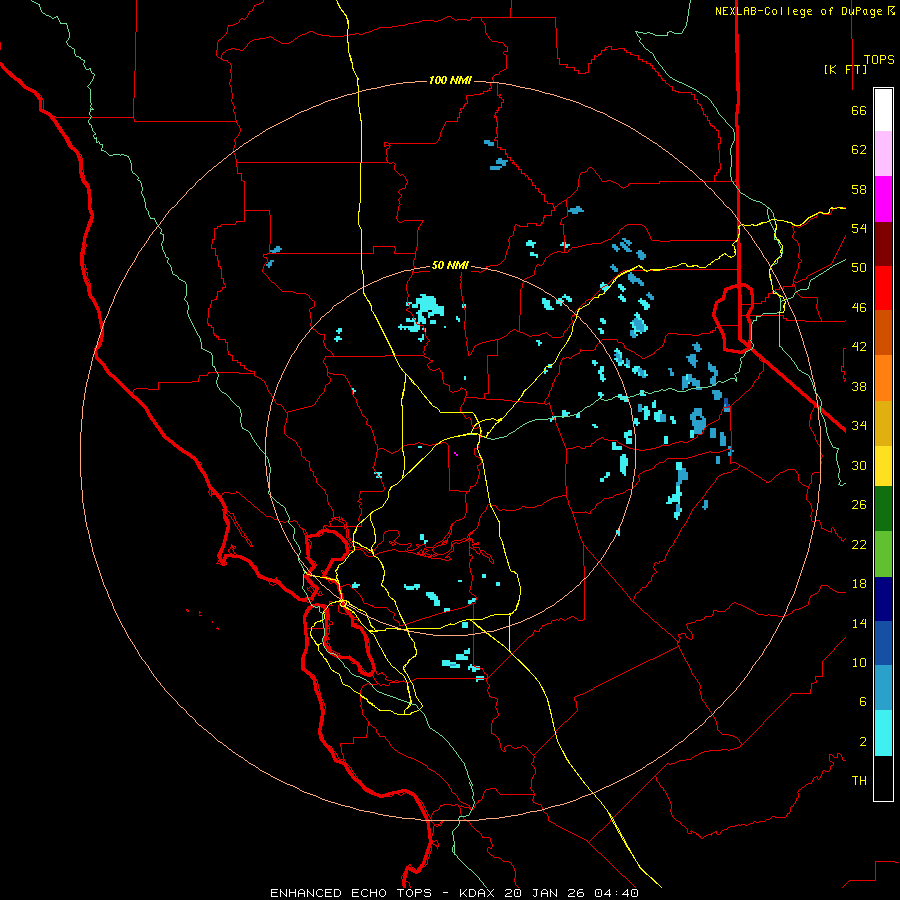Image resolution: width=900 pixels, height=900 pixels.
Task: Click the "14" legend value
Action: 859,623
